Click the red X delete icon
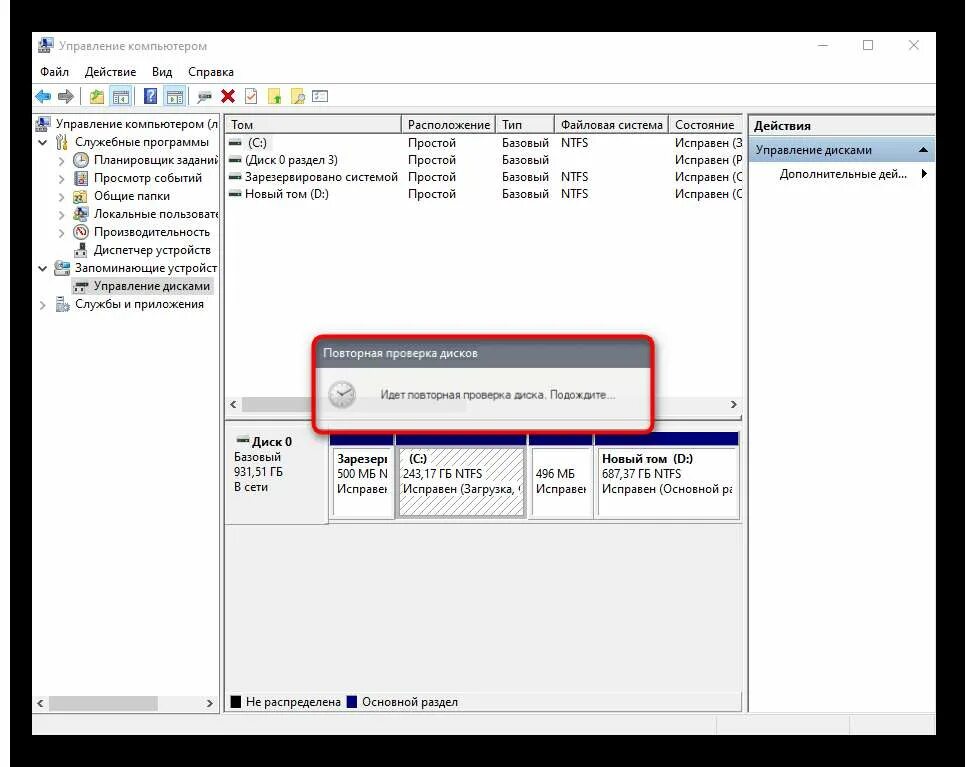The height and width of the screenshot is (767, 968). 228,96
